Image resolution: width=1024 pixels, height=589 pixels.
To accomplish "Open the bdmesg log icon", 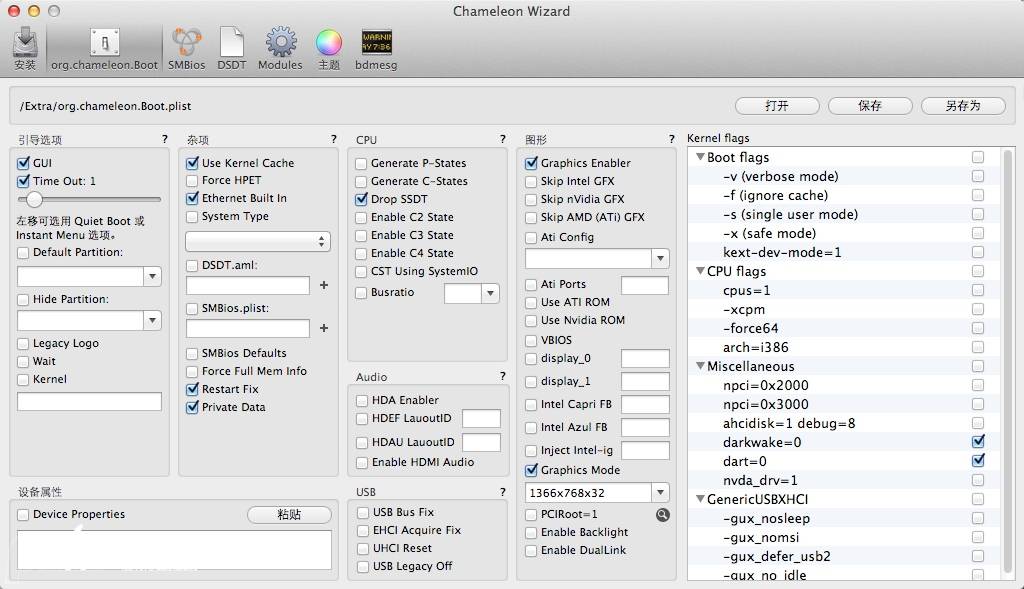I will pos(376,45).
